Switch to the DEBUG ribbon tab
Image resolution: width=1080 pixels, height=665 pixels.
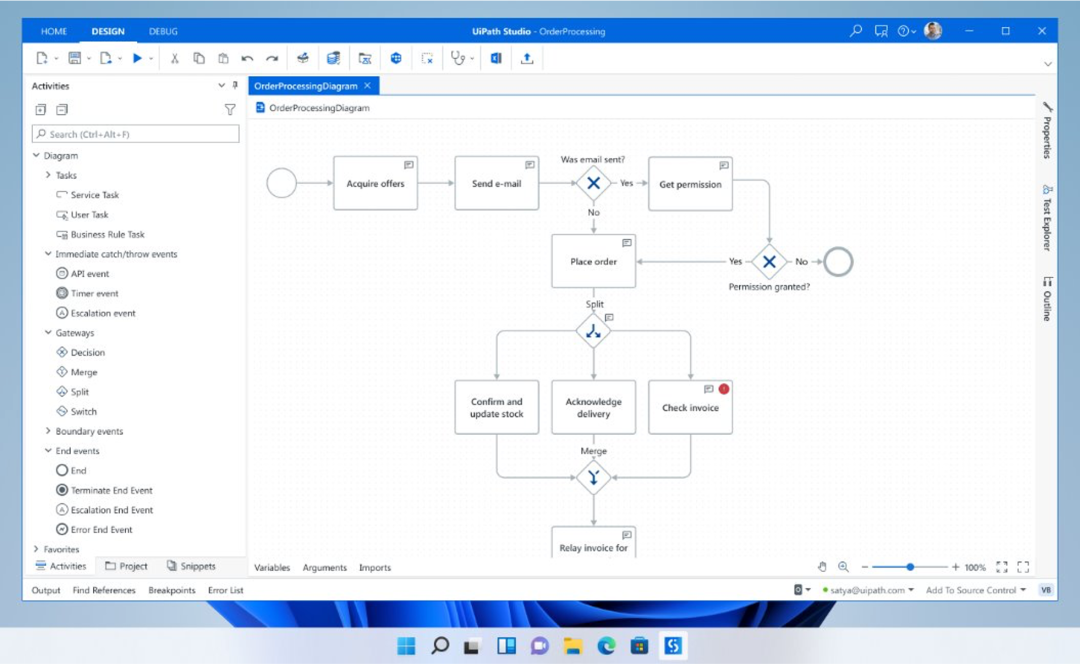point(163,31)
